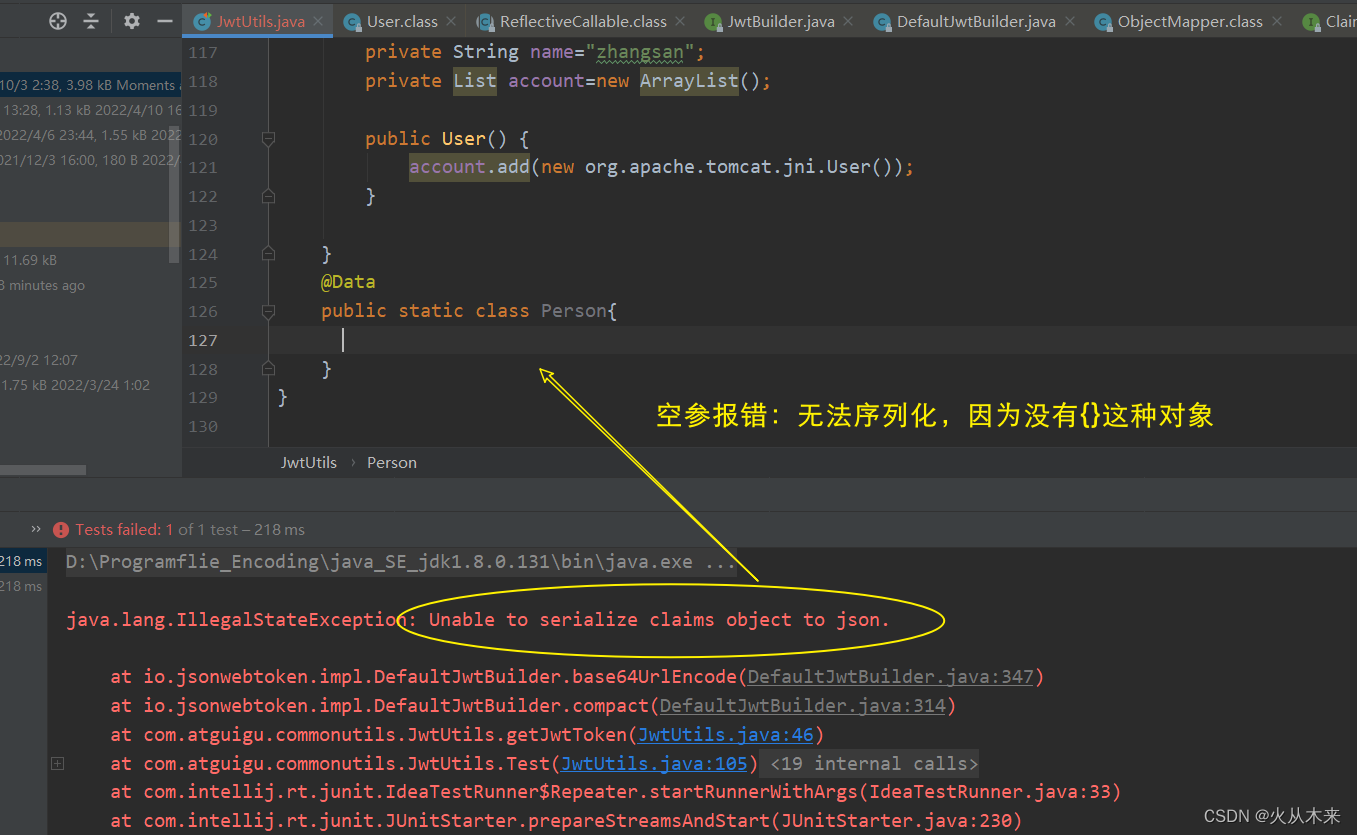This screenshot has width=1357, height=835.
Task: Switch to the User.class tab
Action: point(401,21)
